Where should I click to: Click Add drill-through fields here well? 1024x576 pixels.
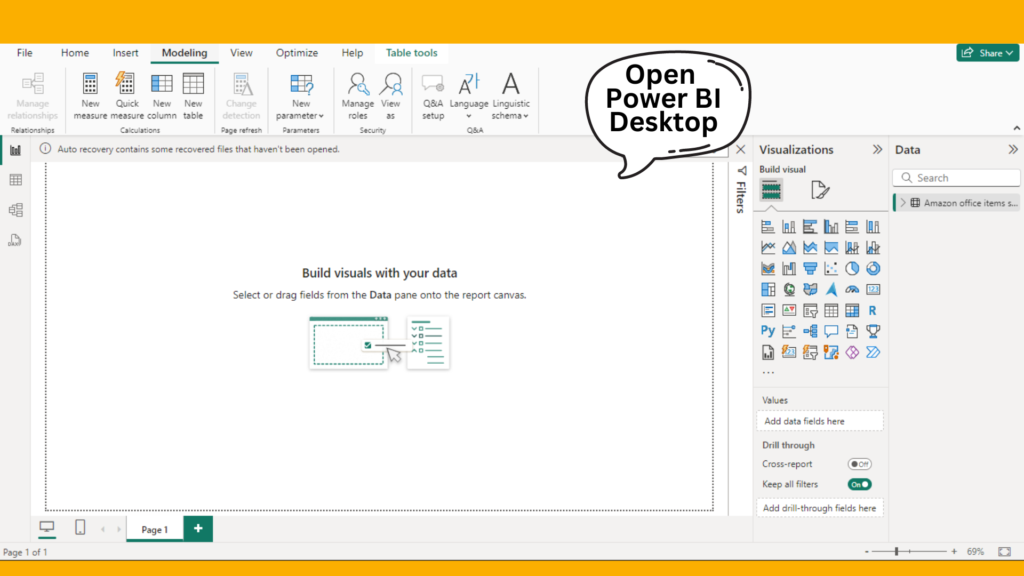pyautogui.click(x=820, y=508)
